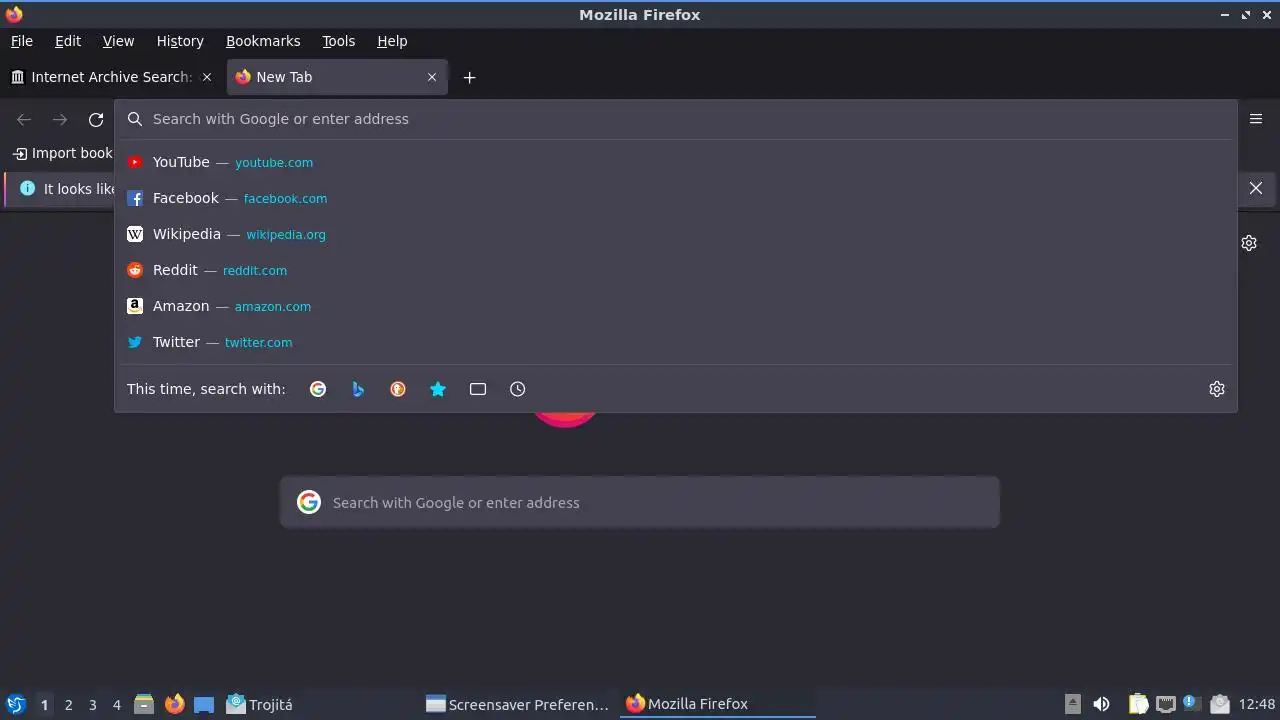This screenshot has width=1280, height=720.
Task: Search history using the clock icon
Action: (x=517, y=389)
